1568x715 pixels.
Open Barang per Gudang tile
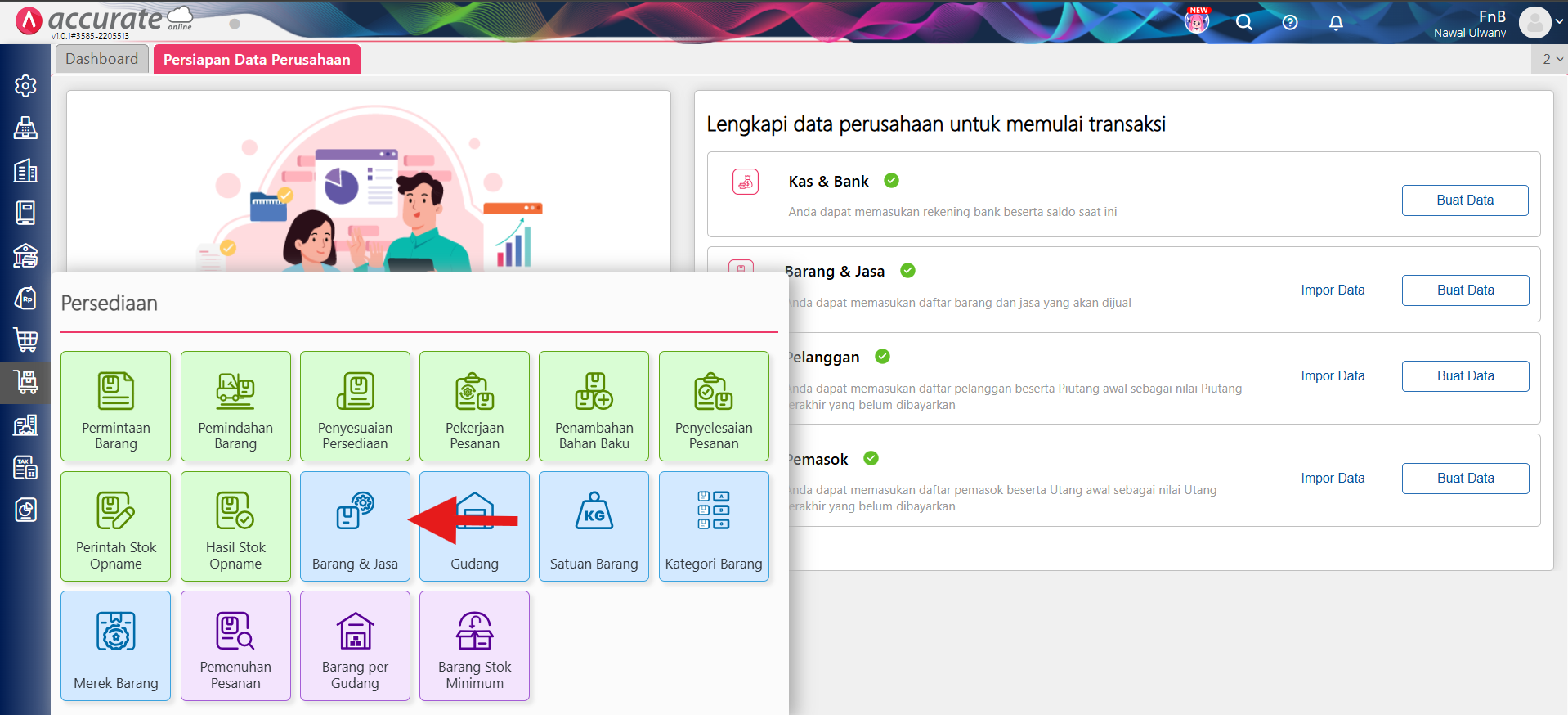[x=355, y=645]
